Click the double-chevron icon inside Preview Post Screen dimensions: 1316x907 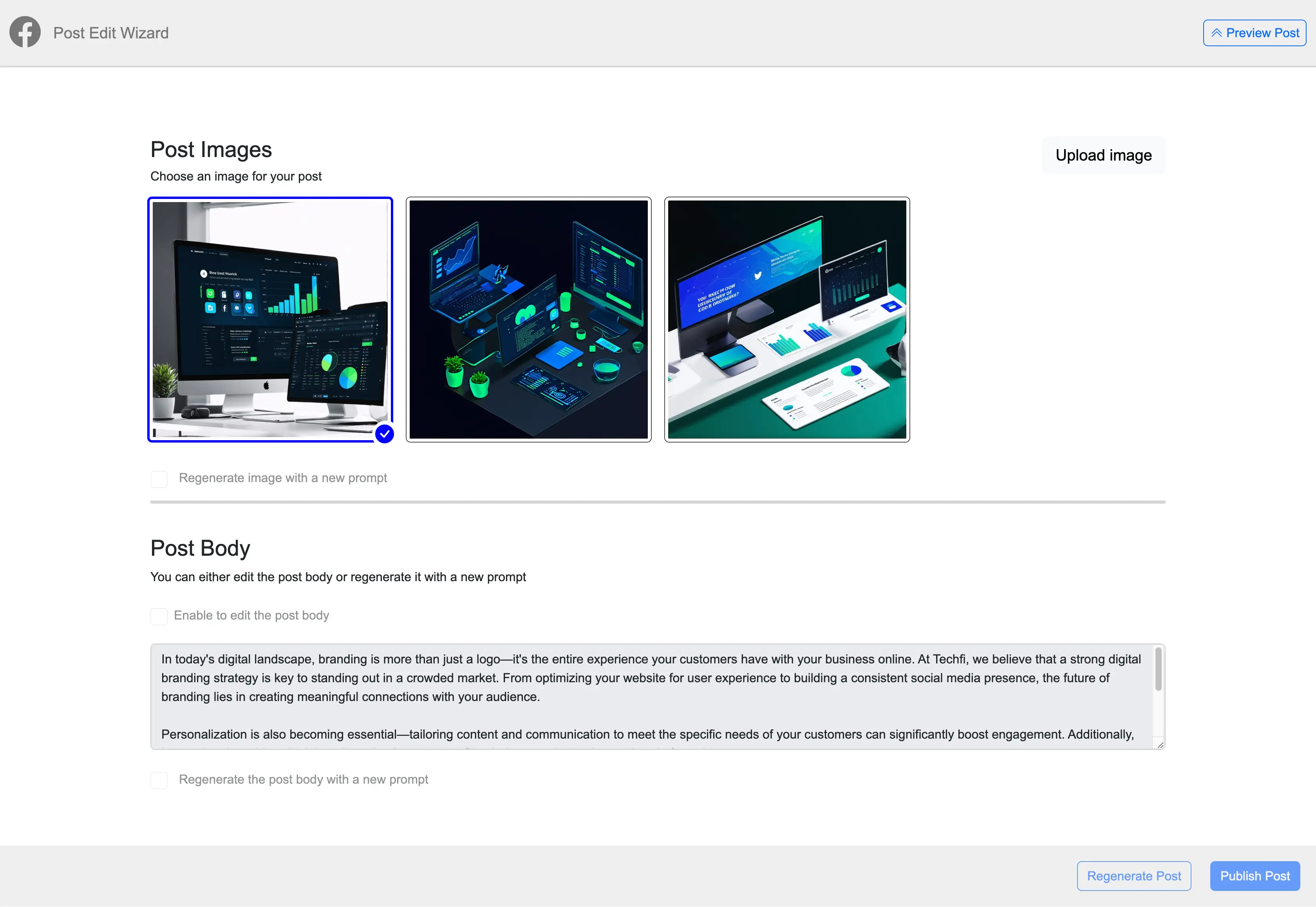(x=1217, y=33)
